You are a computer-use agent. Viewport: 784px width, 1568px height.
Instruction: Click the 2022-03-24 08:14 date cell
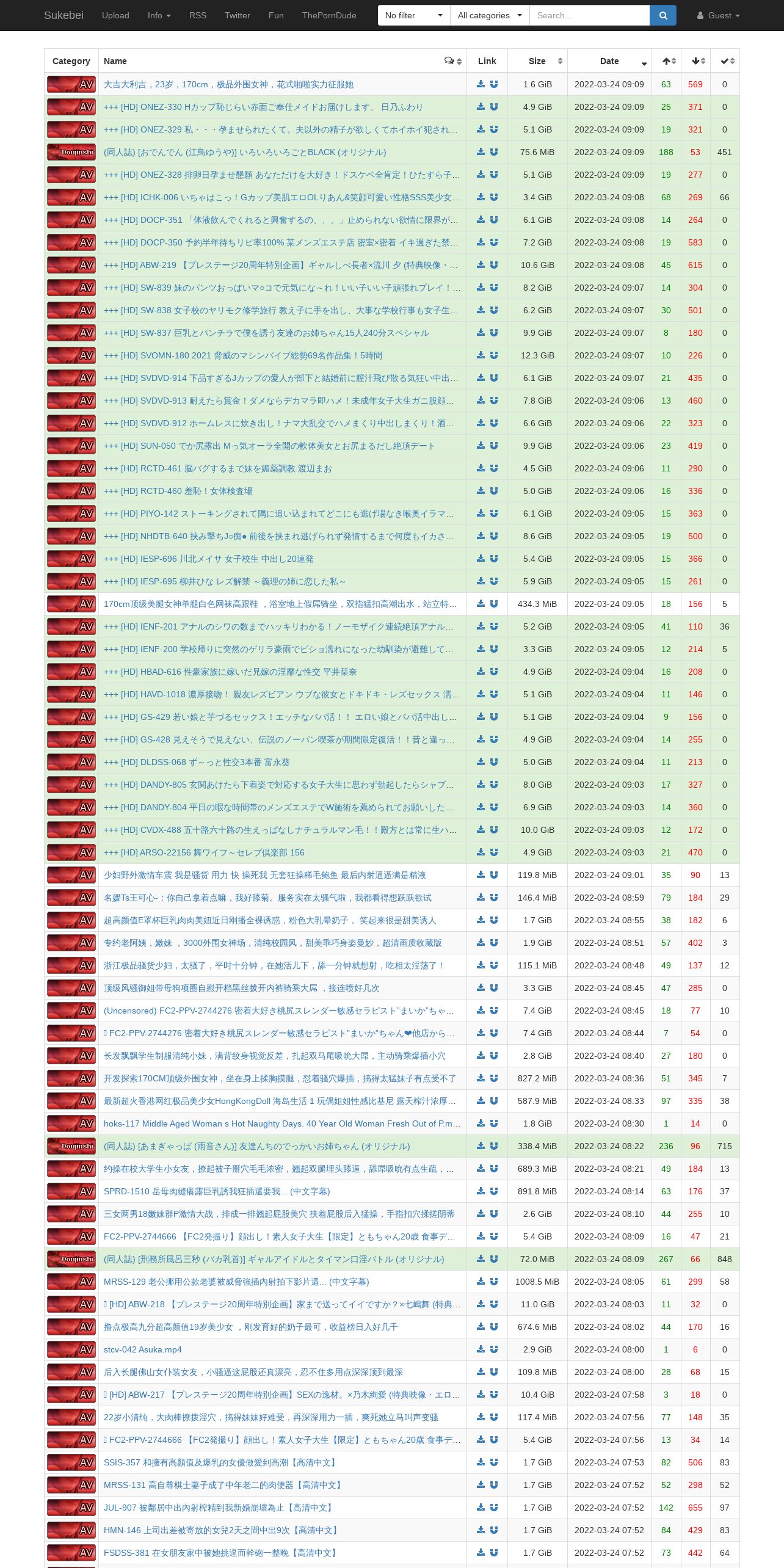(x=609, y=1191)
